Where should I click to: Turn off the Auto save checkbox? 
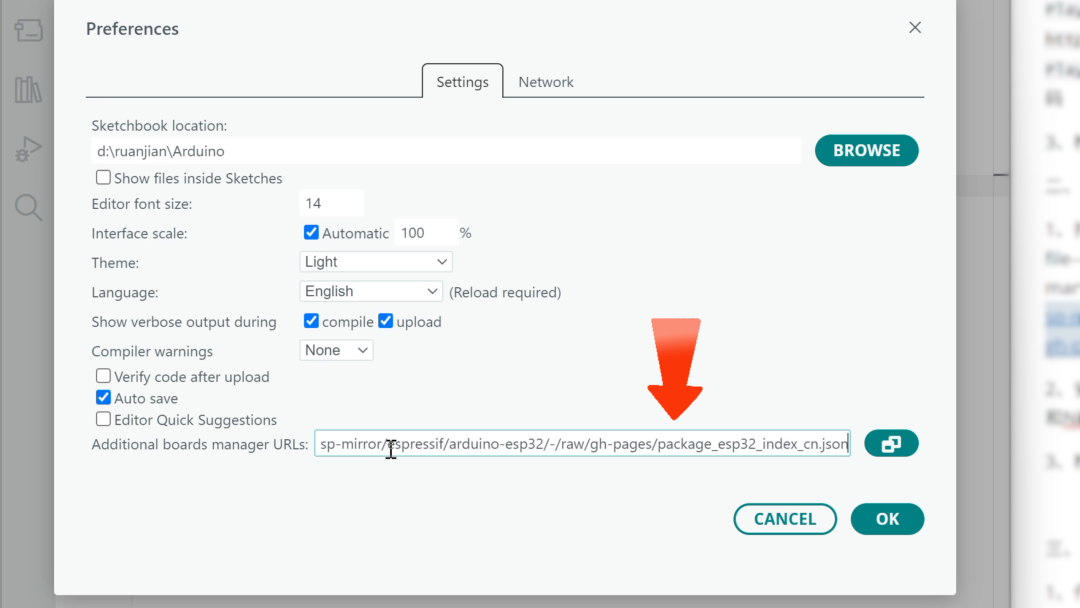click(103, 398)
